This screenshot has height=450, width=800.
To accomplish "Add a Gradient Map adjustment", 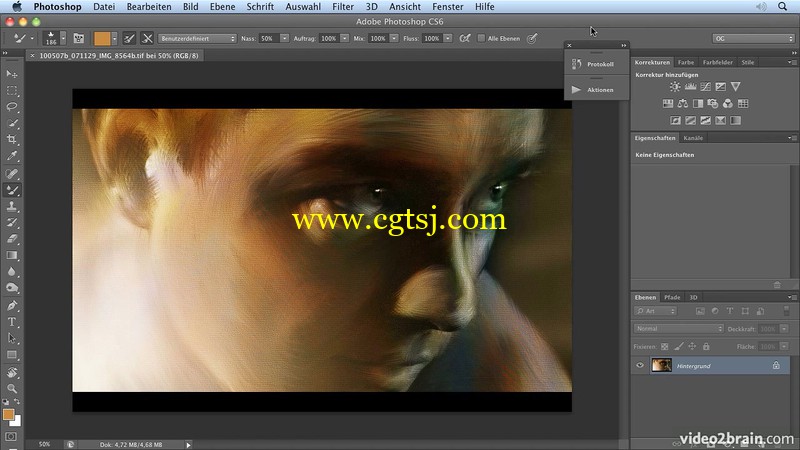I will [735, 120].
